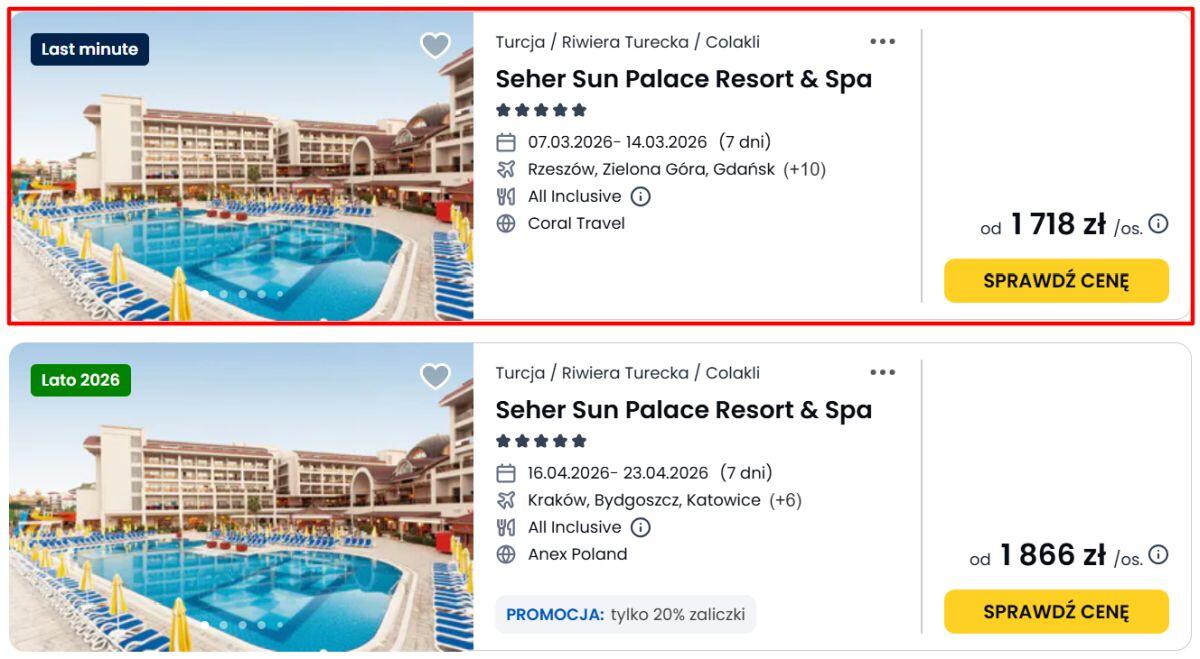This screenshot has width=1200, height=659.
Task: Click All Inclusive info icon in first offer
Action: (641, 197)
